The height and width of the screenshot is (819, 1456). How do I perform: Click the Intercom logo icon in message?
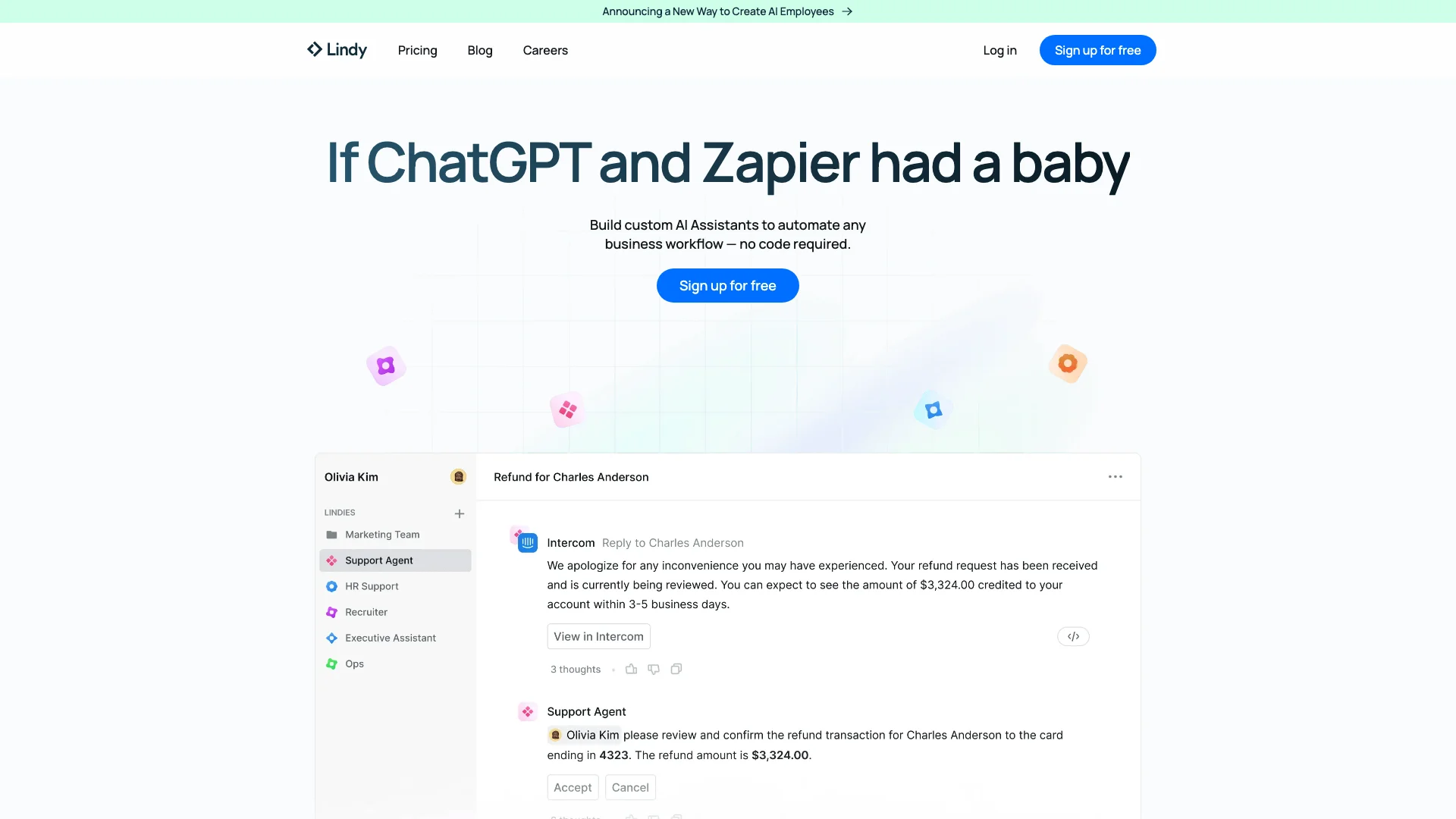(x=528, y=542)
